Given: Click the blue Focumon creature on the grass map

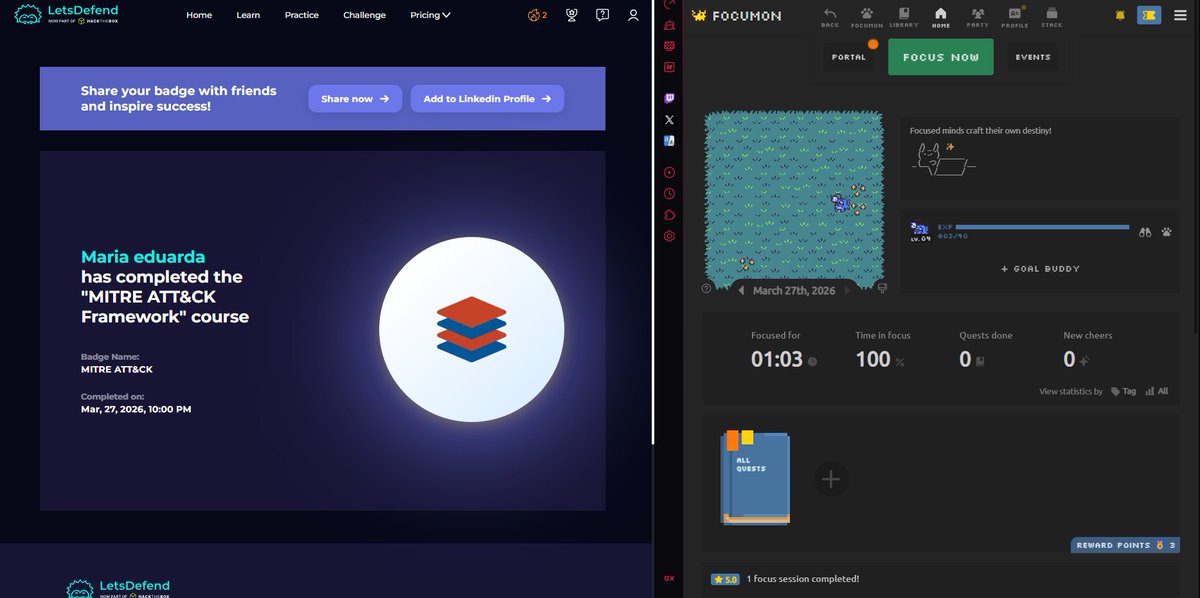Looking at the screenshot, I should point(840,204).
